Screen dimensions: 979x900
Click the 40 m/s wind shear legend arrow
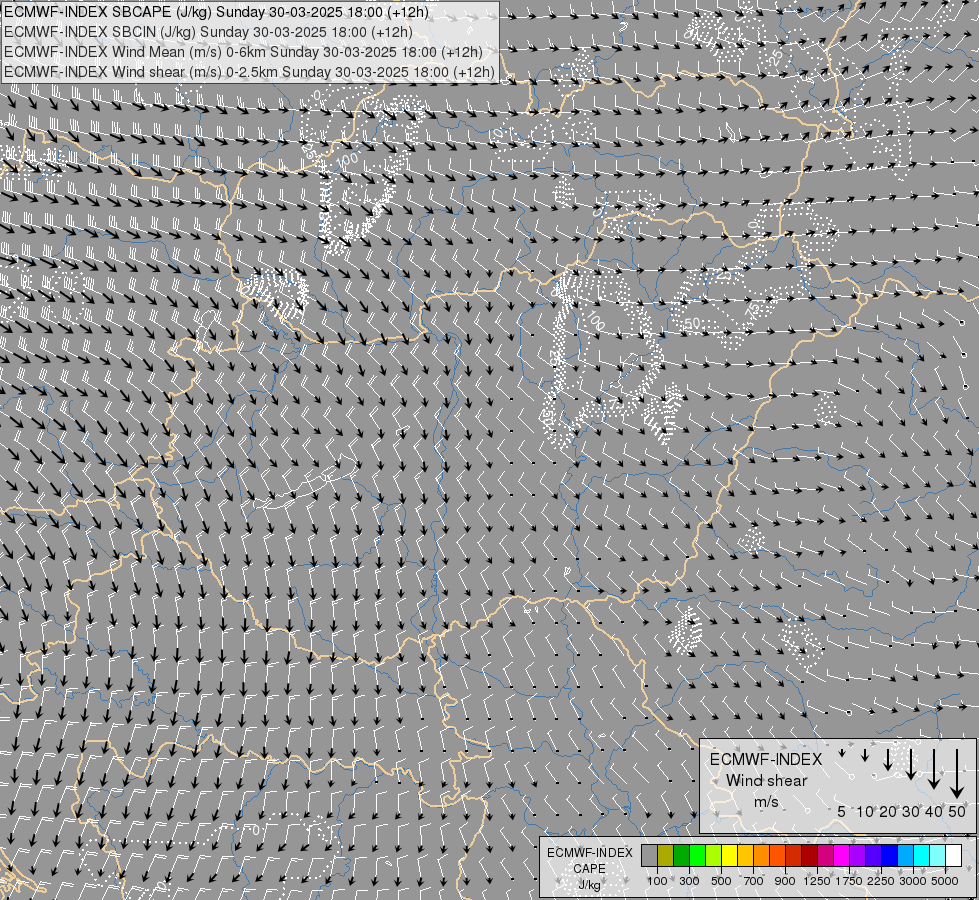point(933,768)
